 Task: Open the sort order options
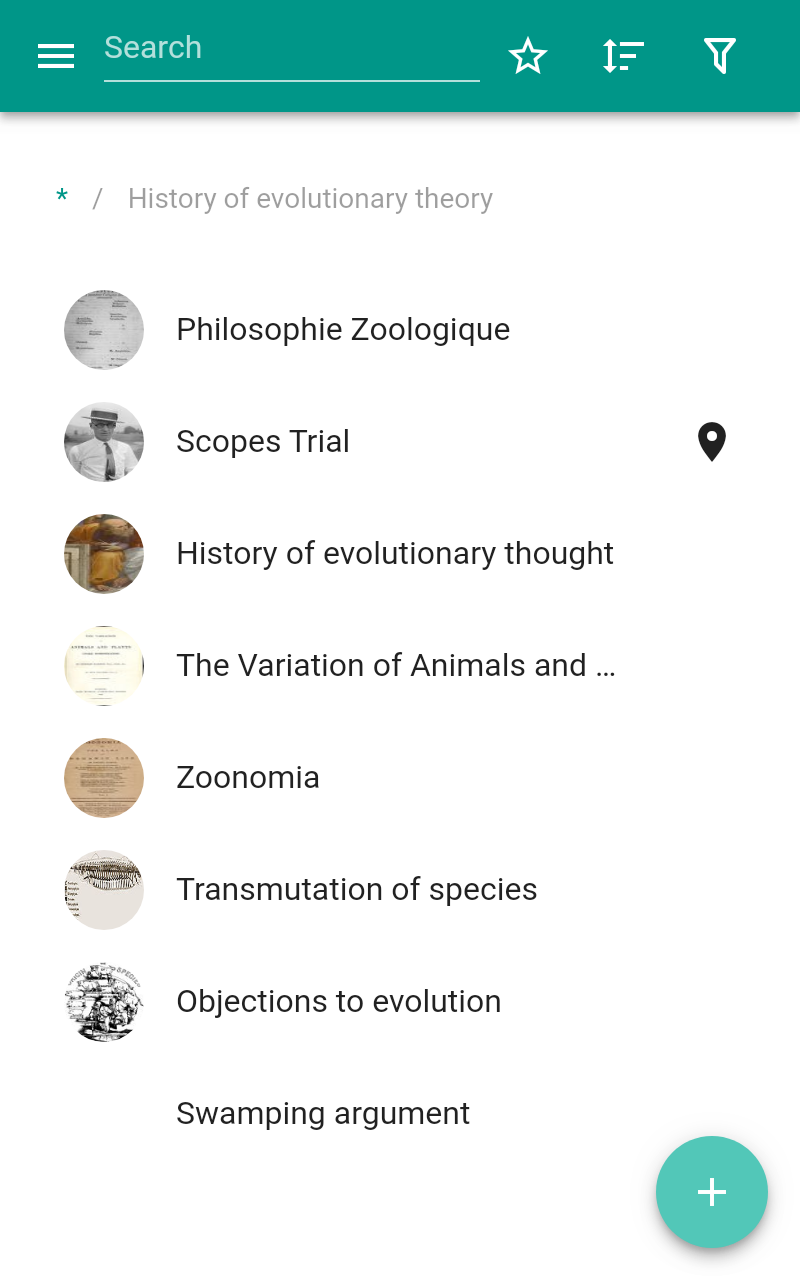click(x=623, y=56)
